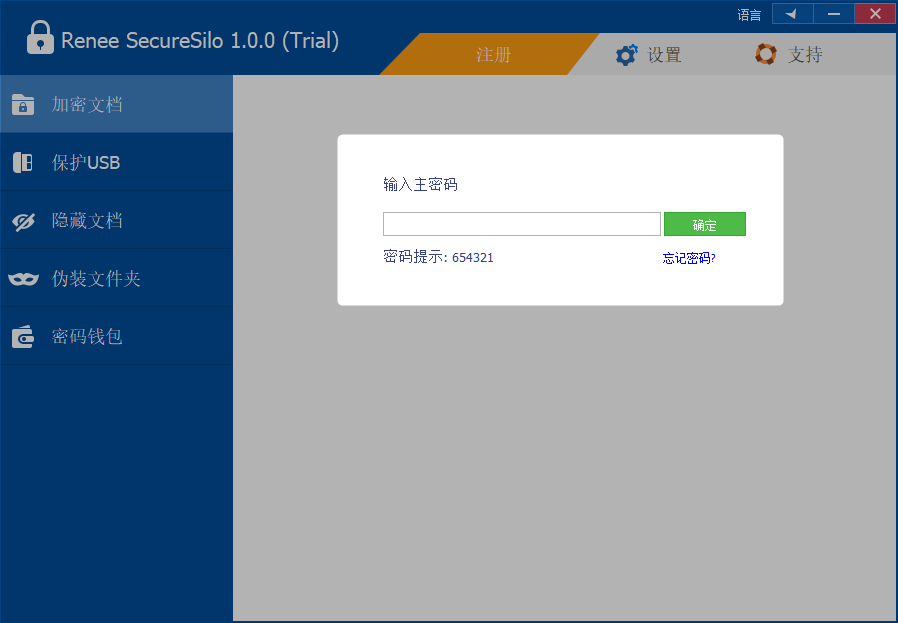Switch to the 设置 tab label
The image size is (898, 623).
click(664, 55)
